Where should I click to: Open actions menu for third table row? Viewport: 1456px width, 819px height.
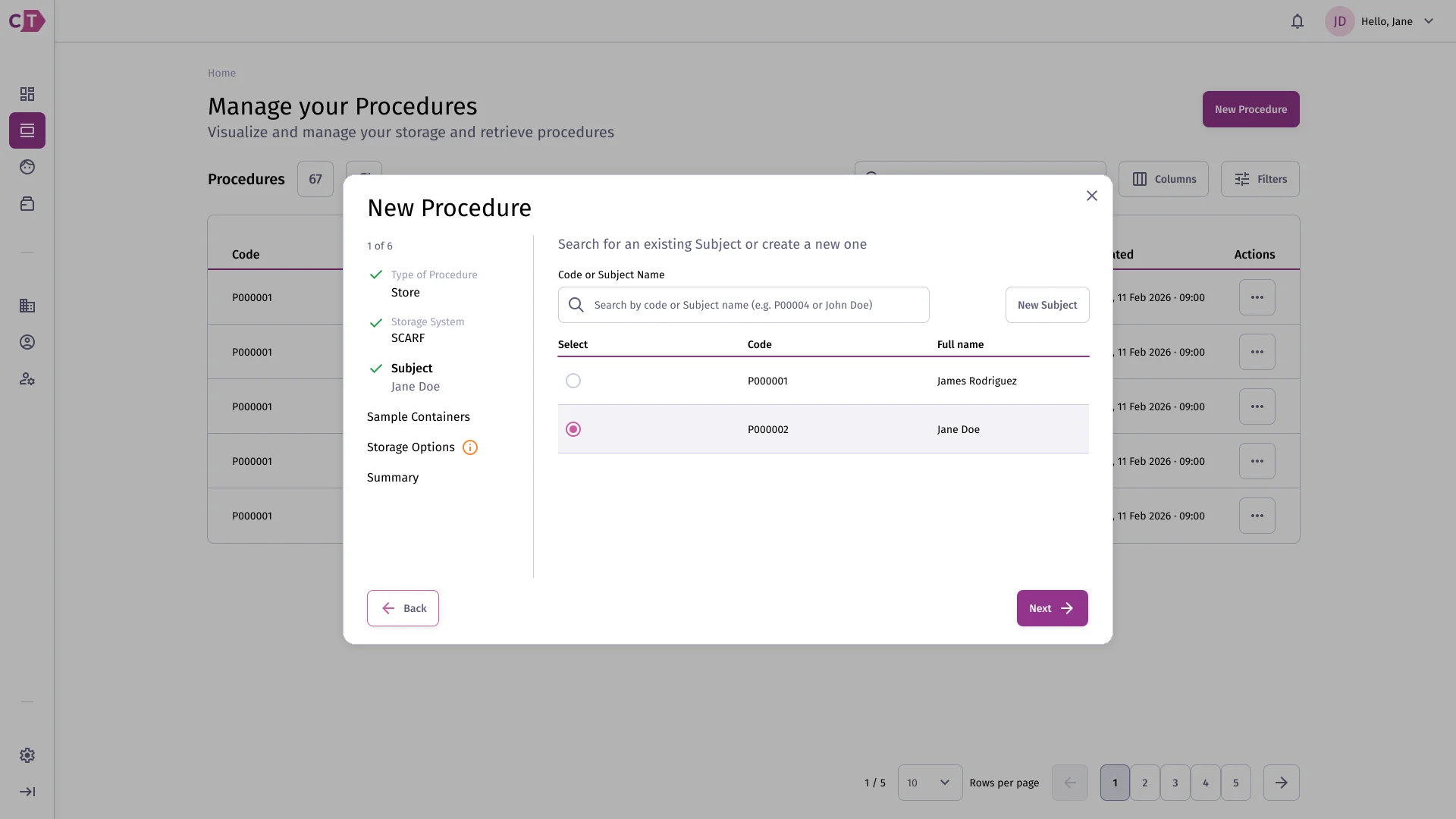[1257, 406]
